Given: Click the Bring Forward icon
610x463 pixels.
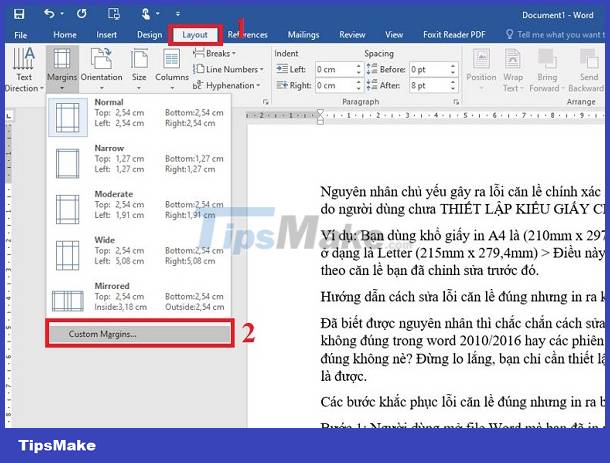Looking at the screenshot, I should 547,59.
